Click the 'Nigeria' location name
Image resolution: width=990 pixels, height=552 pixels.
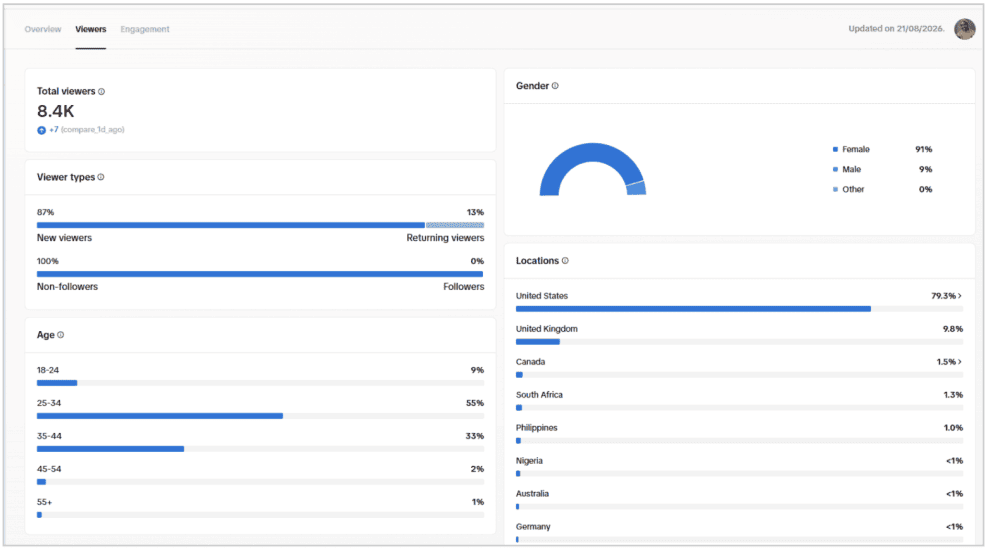[529, 461]
